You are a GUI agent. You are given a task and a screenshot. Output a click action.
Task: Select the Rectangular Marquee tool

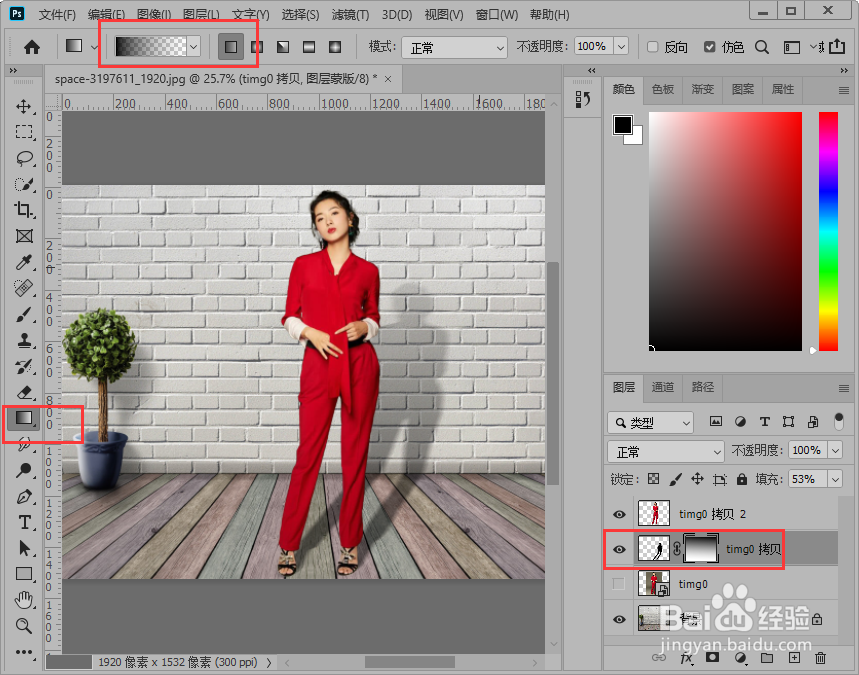tap(24, 132)
